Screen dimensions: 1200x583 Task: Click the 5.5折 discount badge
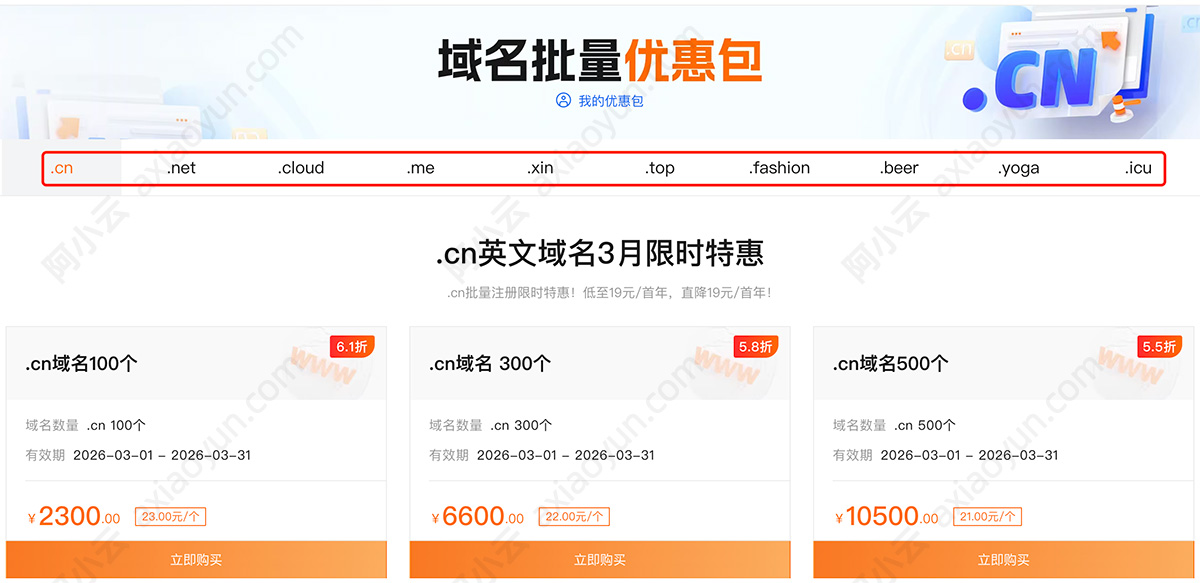tap(1160, 347)
